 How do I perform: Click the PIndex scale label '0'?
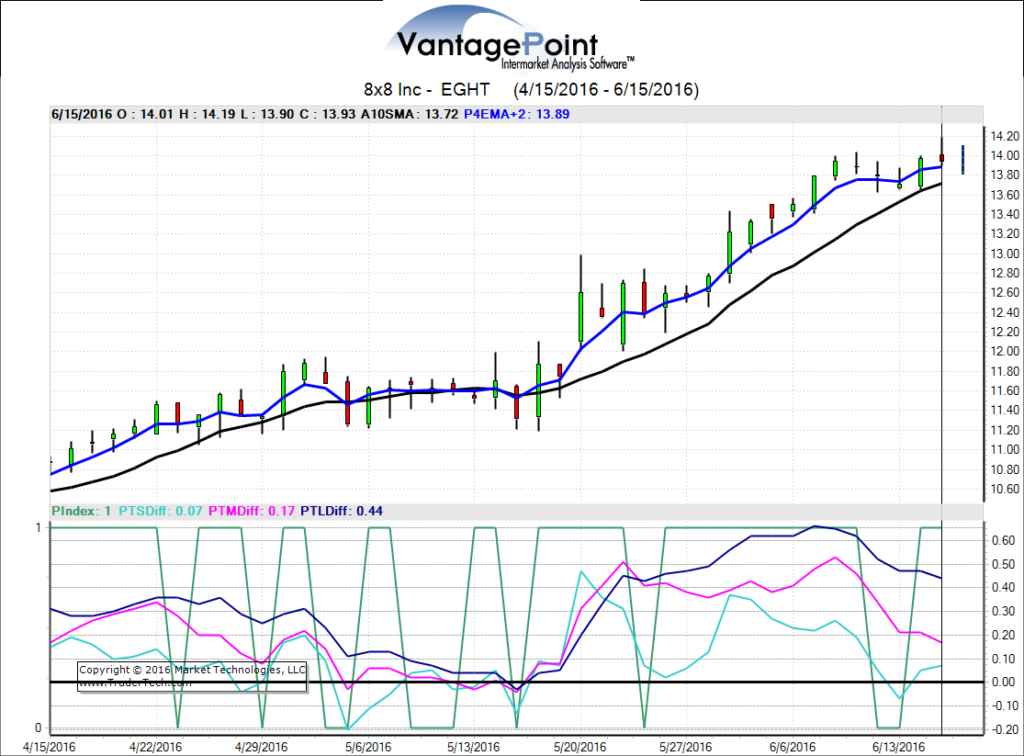(38, 728)
